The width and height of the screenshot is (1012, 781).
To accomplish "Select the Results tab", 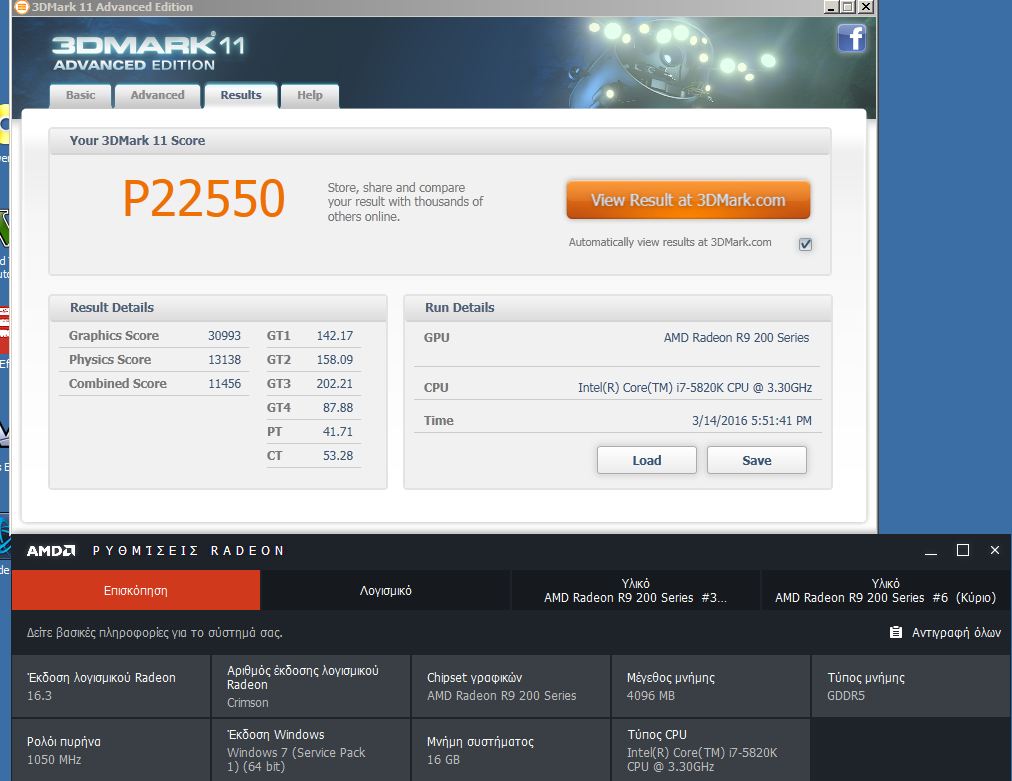I will coord(241,96).
